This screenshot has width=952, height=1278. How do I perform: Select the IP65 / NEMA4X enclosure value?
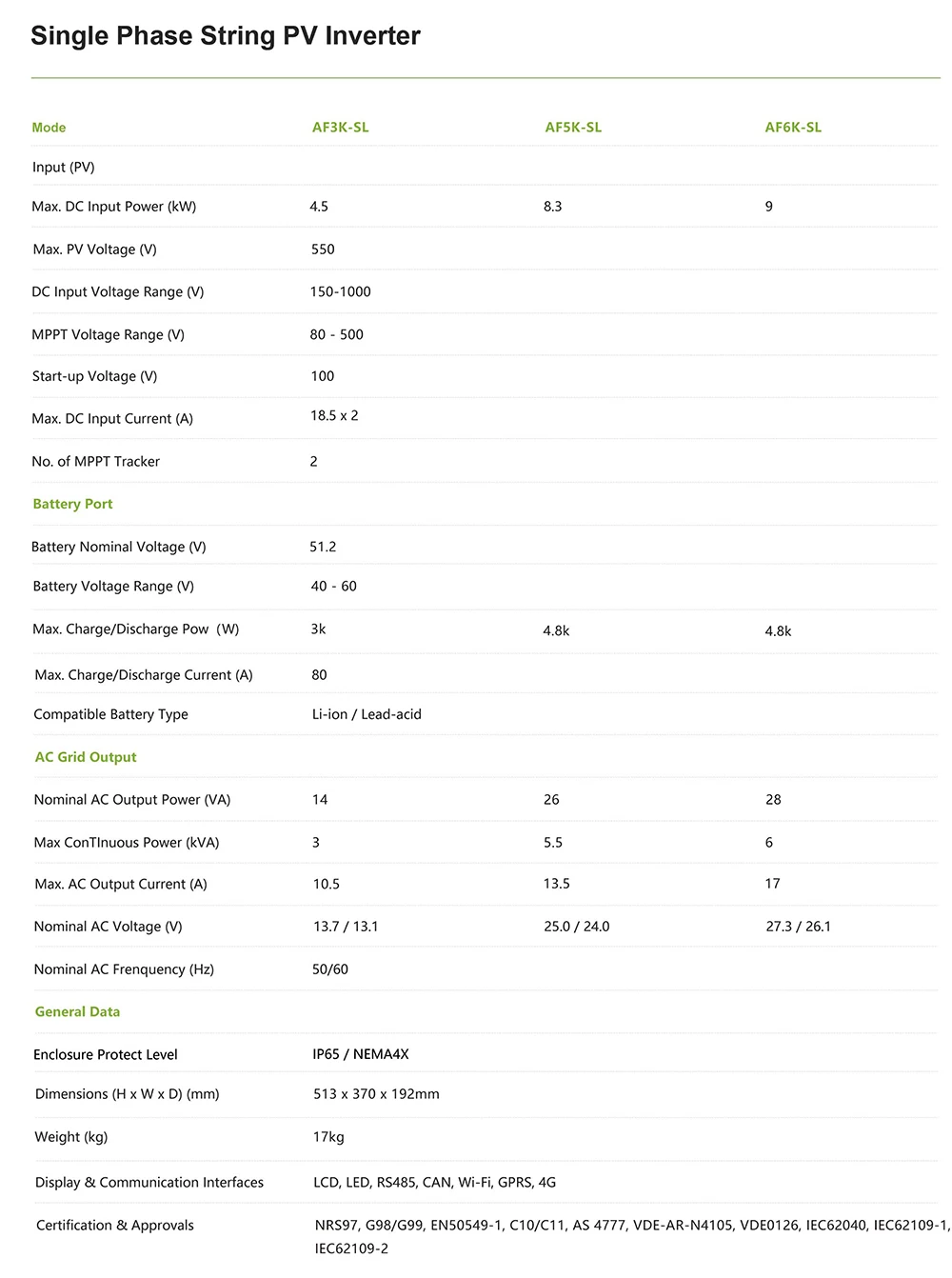(x=361, y=1054)
